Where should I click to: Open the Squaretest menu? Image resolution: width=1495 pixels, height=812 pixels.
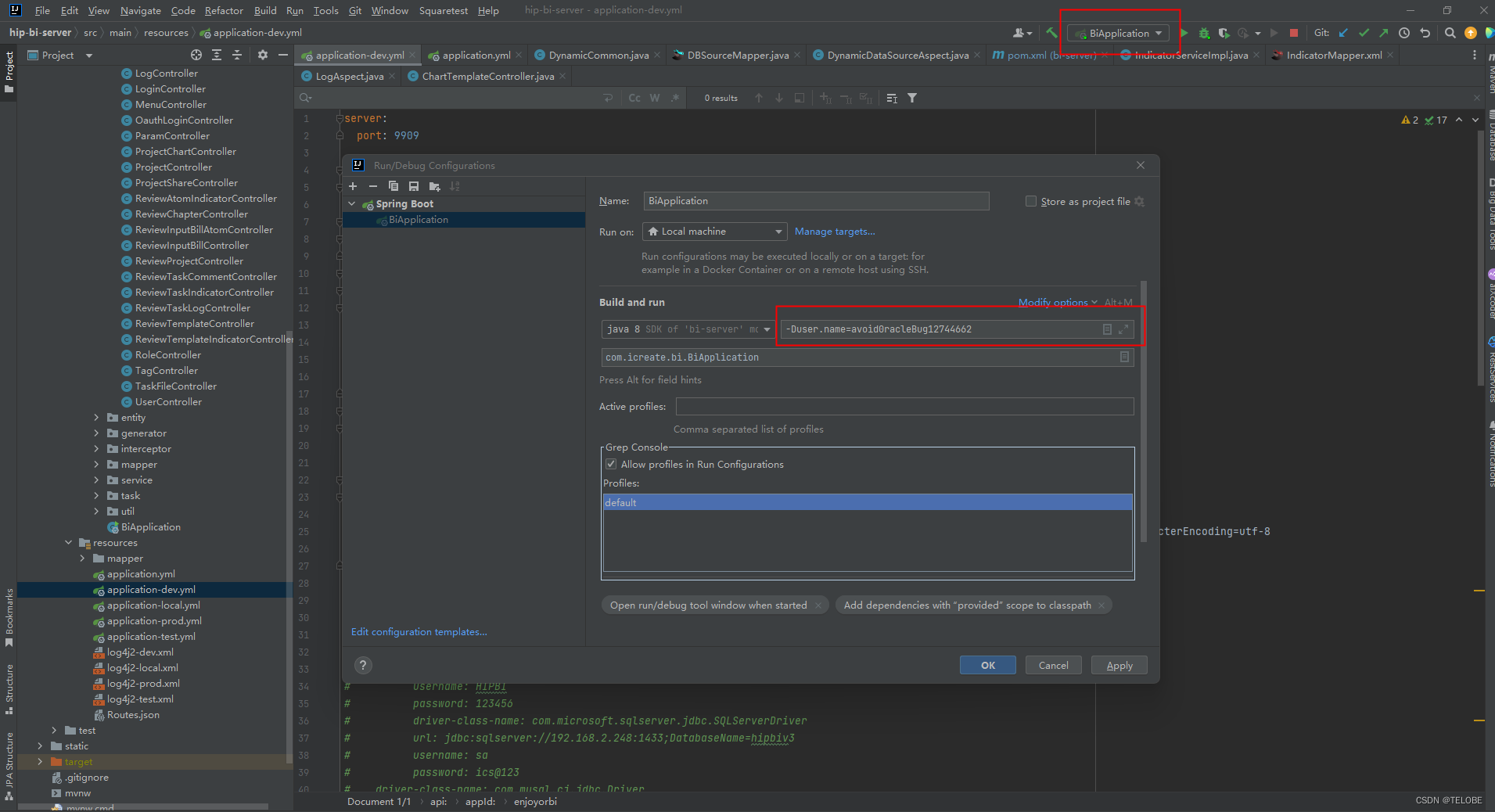(x=444, y=10)
